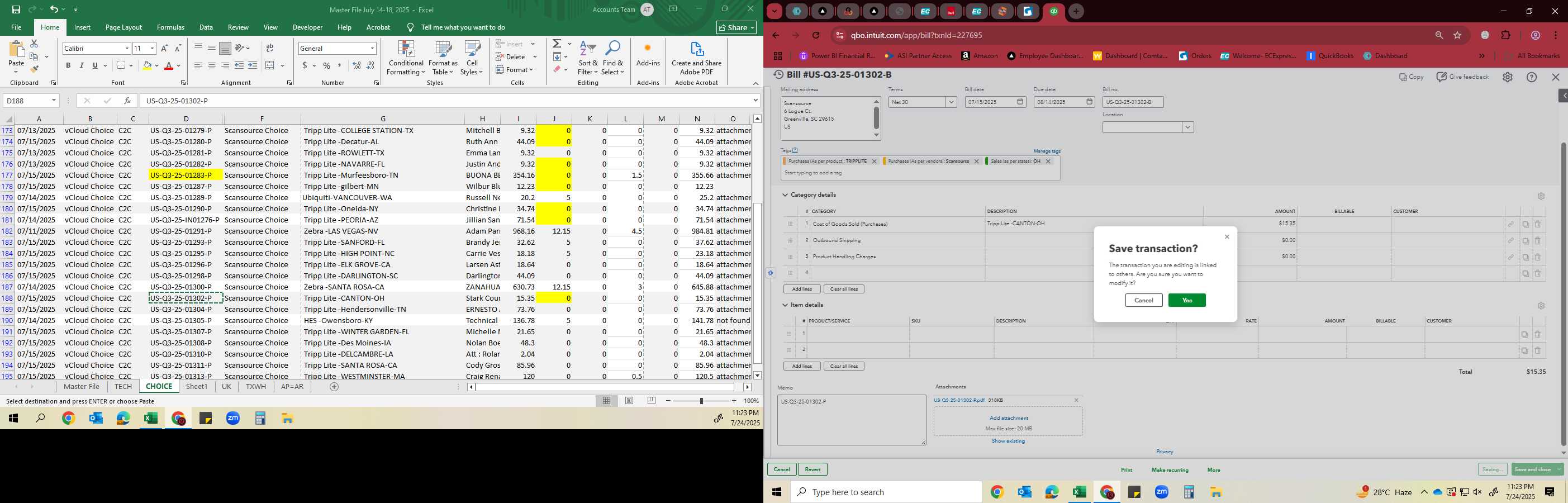Open the Page Layout ribbon tab
Screen dimensions: 1568x503
click(x=123, y=27)
